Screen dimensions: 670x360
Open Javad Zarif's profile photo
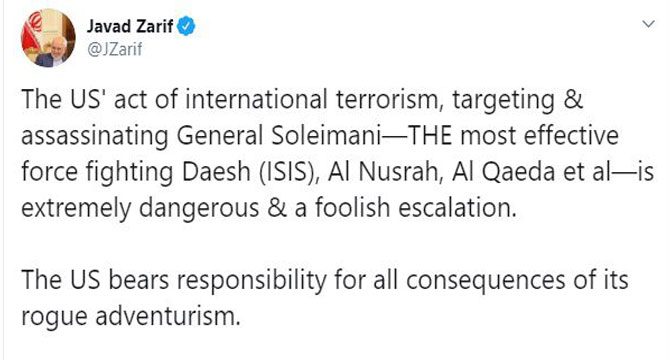pos(49,38)
